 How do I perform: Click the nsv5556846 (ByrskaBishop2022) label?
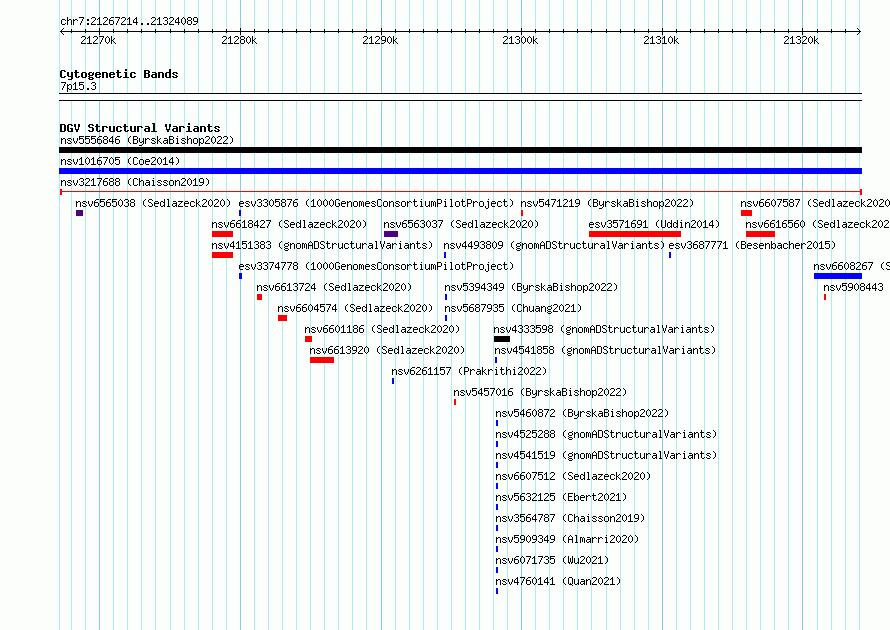coord(147,140)
